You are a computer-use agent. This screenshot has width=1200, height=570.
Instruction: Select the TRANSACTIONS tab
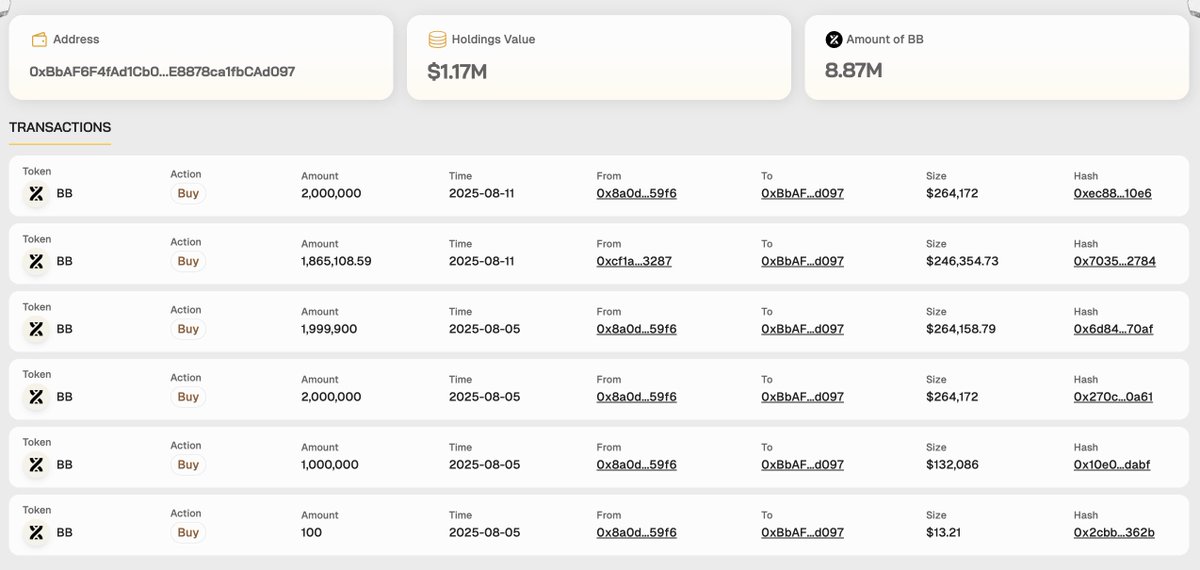click(x=60, y=128)
